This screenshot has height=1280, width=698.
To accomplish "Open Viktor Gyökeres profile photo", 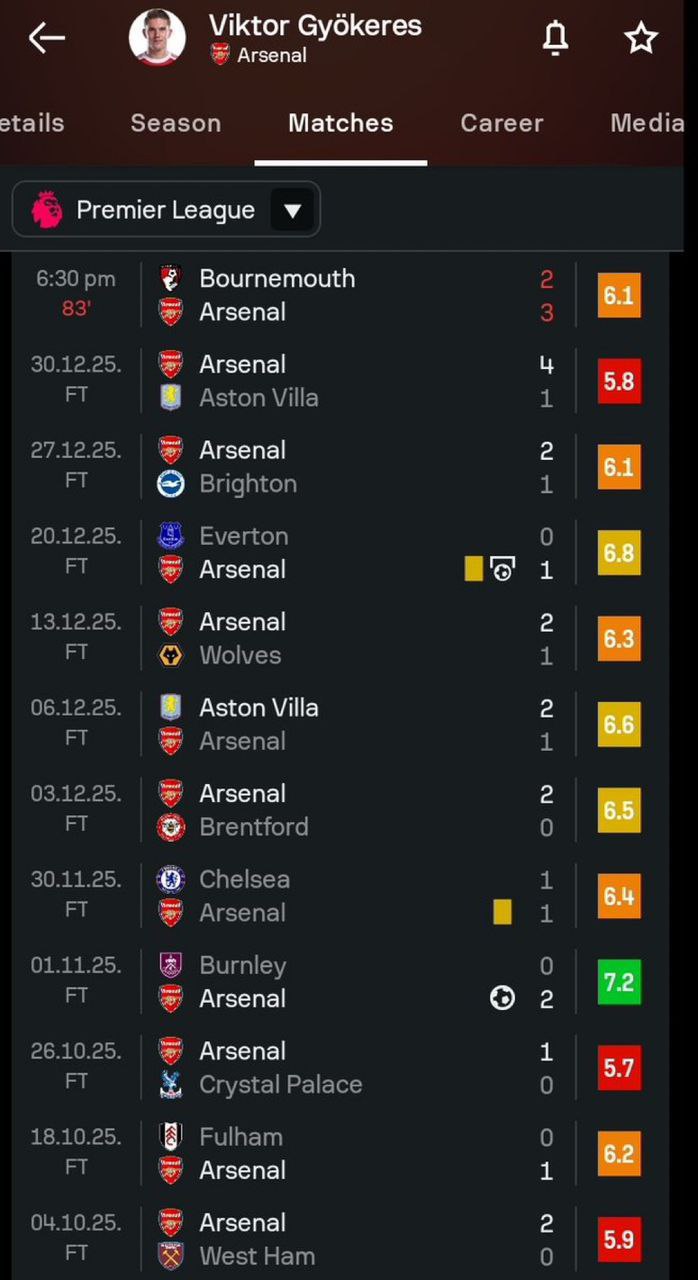I will tap(158, 38).
